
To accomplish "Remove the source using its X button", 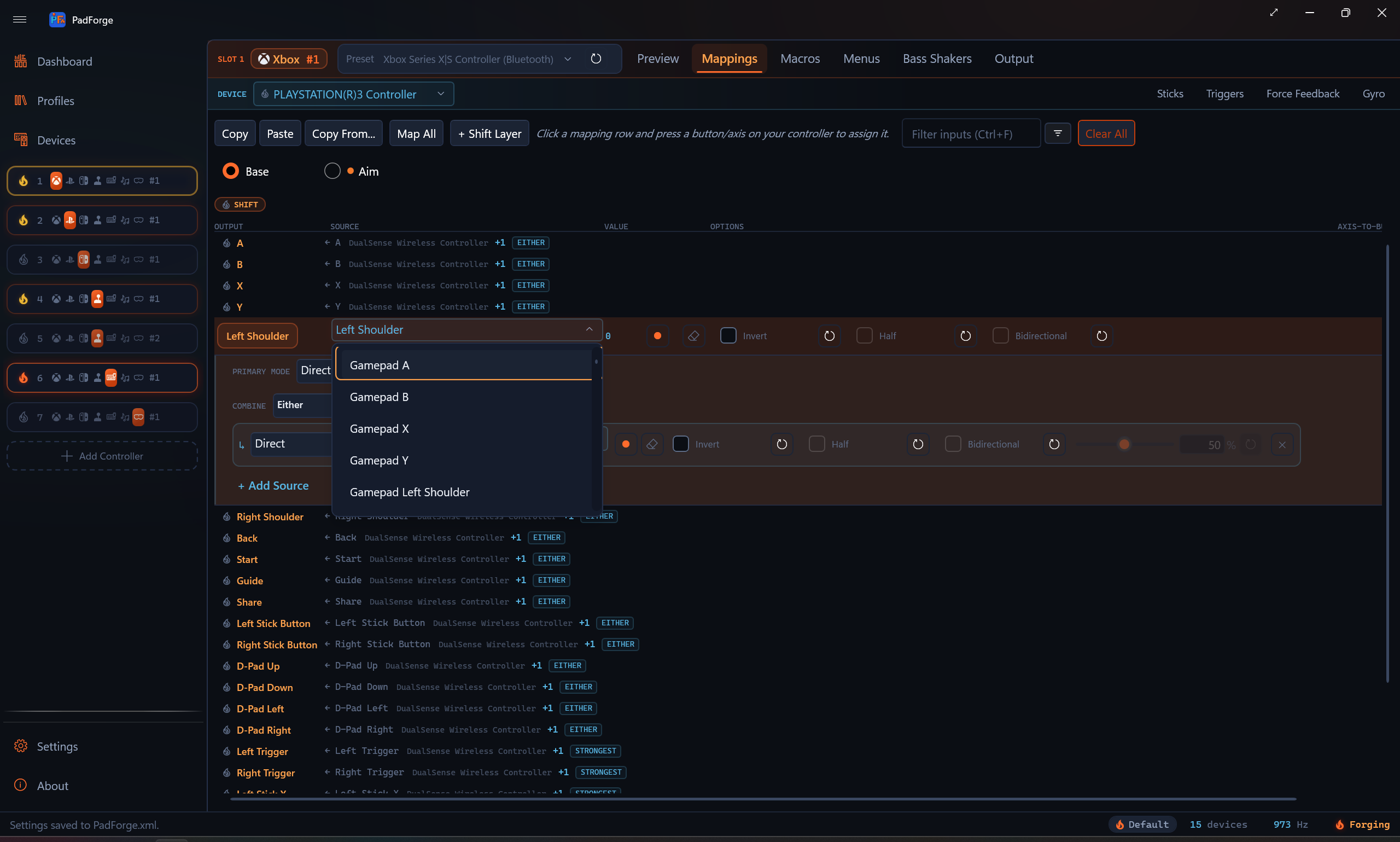I will tap(1282, 445).
